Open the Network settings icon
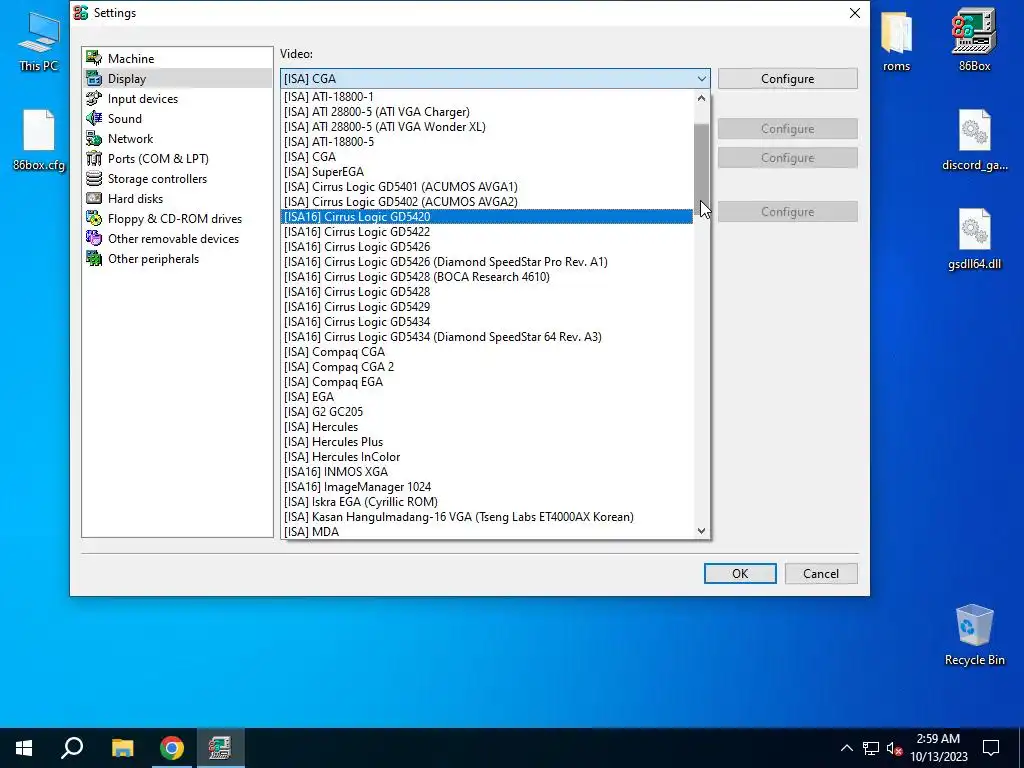Screen dimensions: 1024x768 (x=94, y=138)
